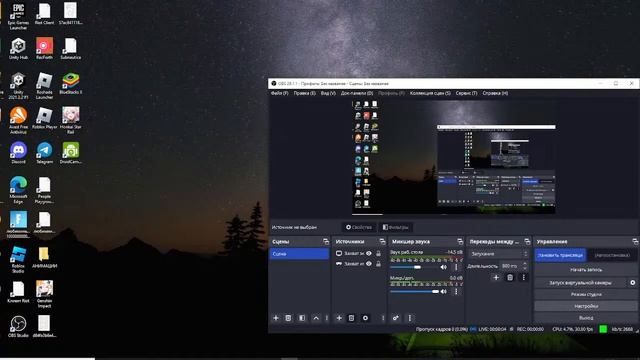Open Настройки settings button
The height and width of the screenshot is (360, 640).
coord(586,306)
